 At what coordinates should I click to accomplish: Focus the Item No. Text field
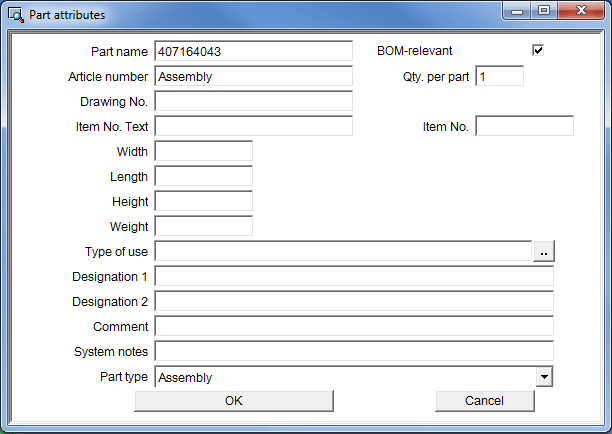tap(253, 126)
